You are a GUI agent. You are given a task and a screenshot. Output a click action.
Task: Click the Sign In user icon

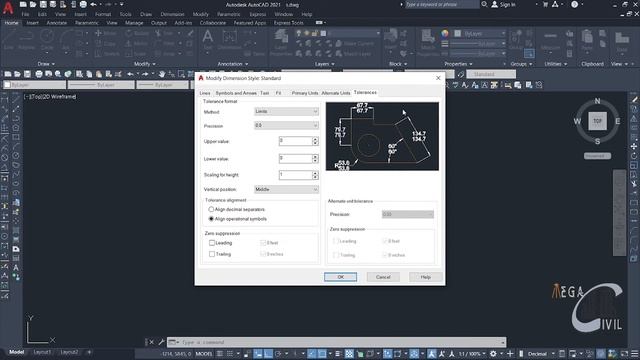(x=495, y=4)
